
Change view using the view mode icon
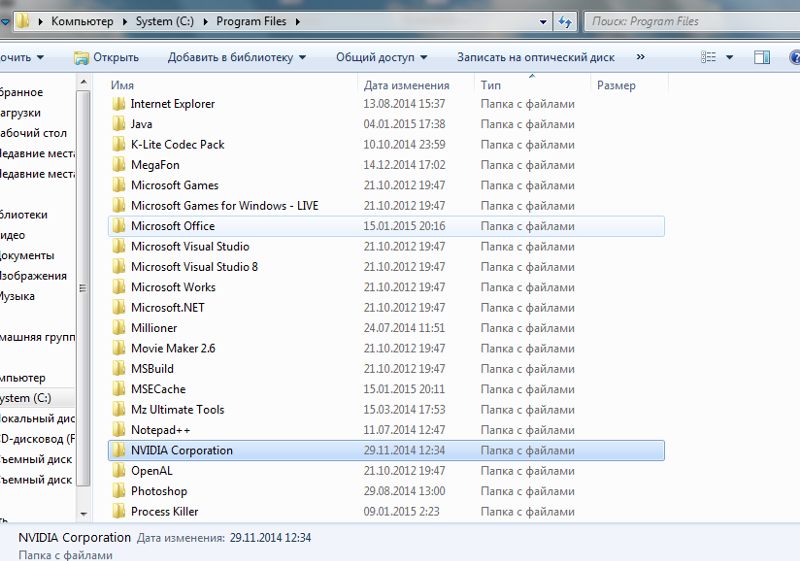pyautogui.click(x=708, y=57)
